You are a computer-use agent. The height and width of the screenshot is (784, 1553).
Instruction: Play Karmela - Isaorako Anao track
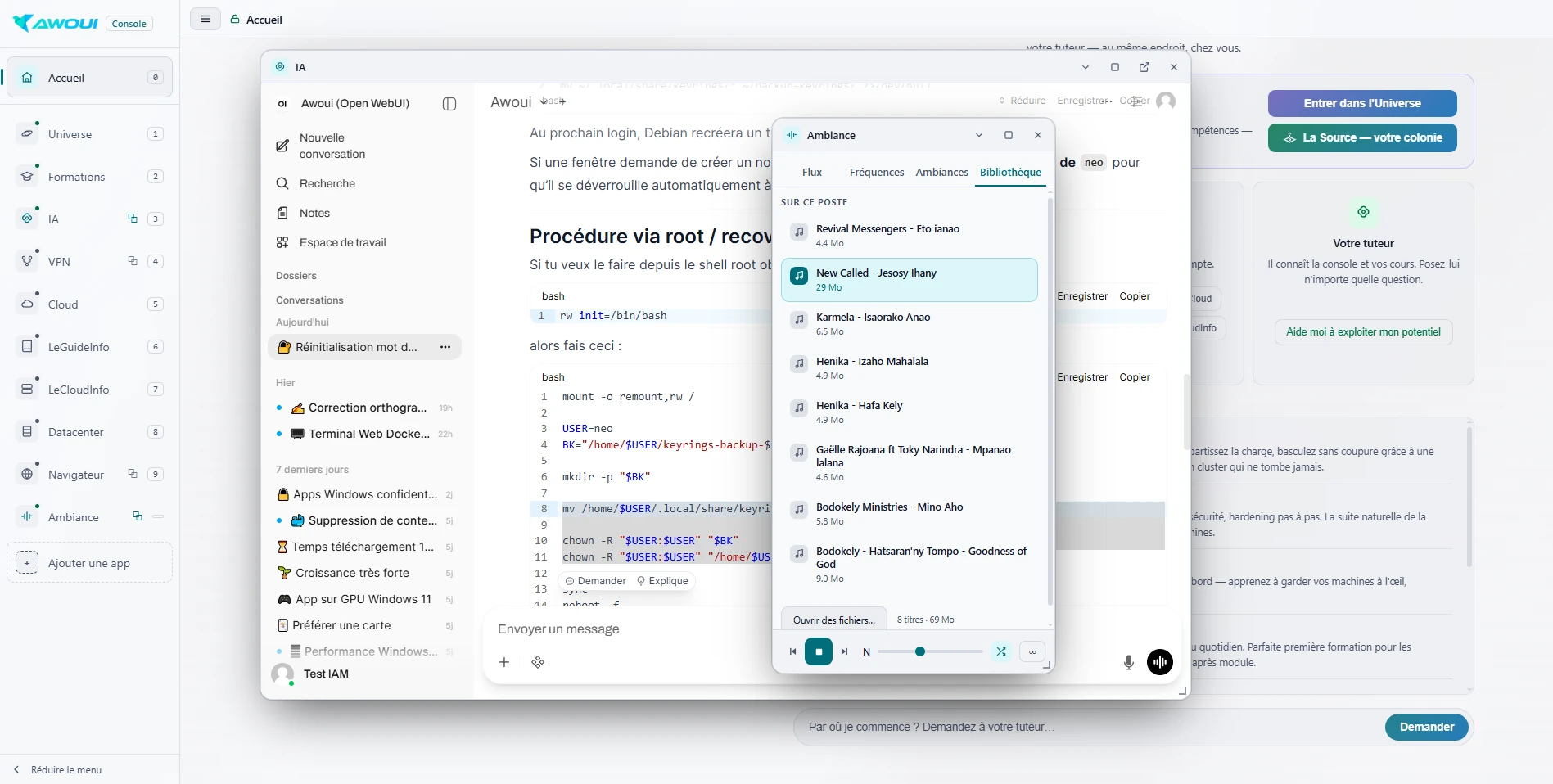910,324
